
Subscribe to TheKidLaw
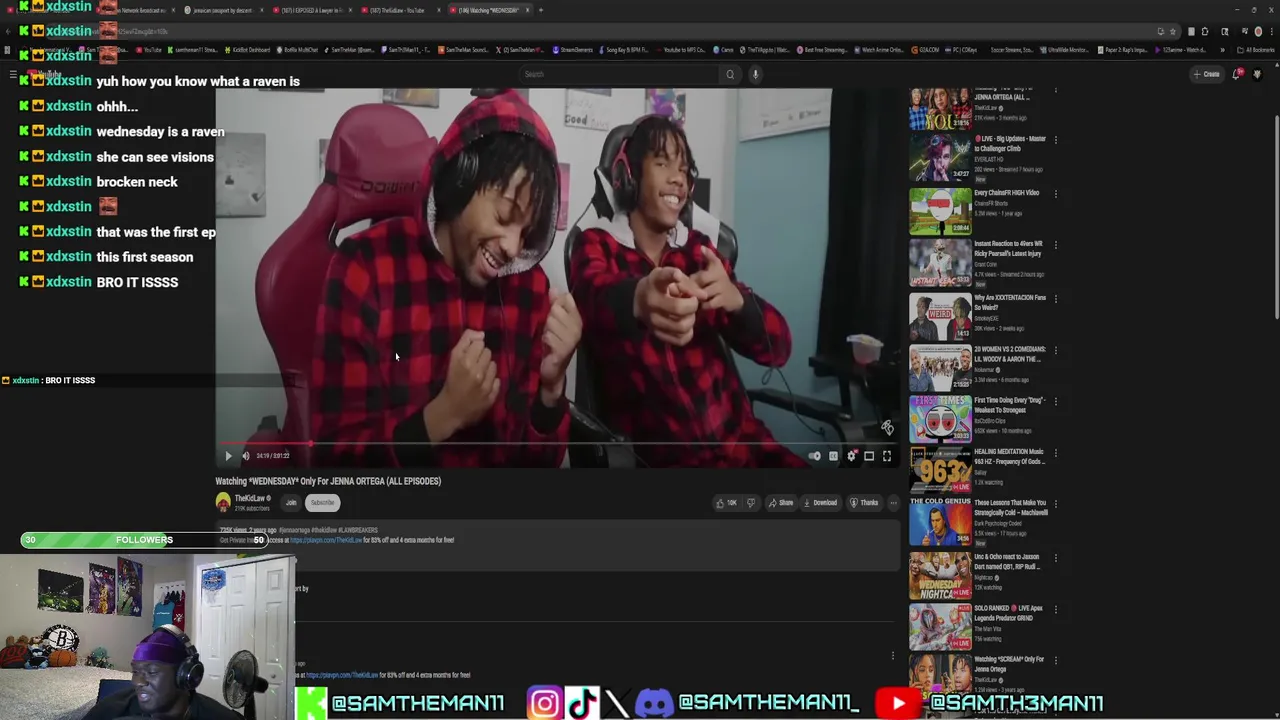(x=322, y=503)
